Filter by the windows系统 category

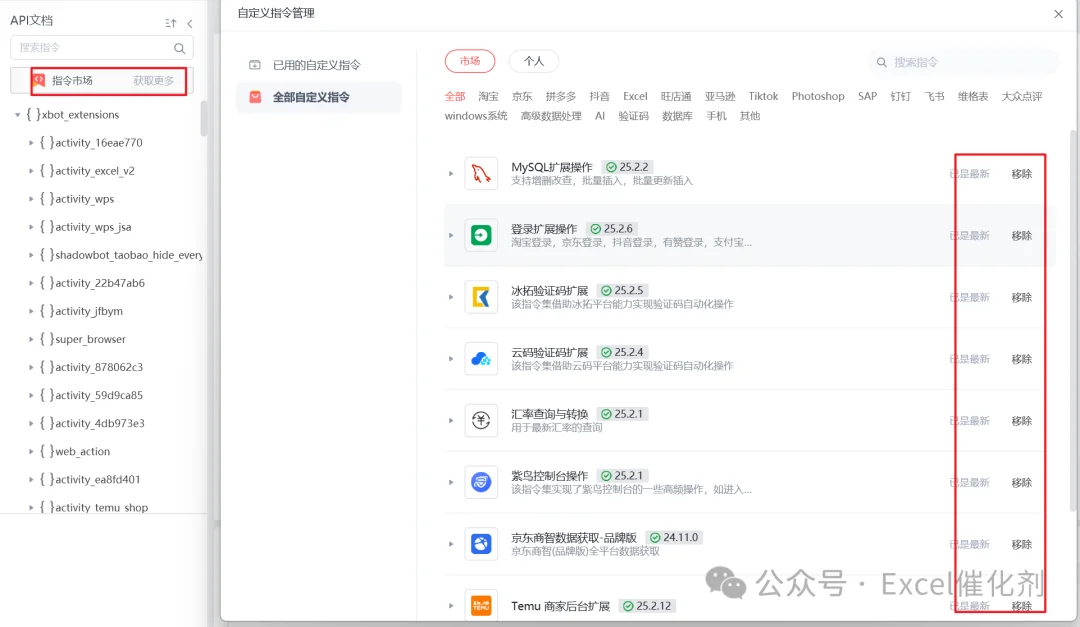(476, 116)
